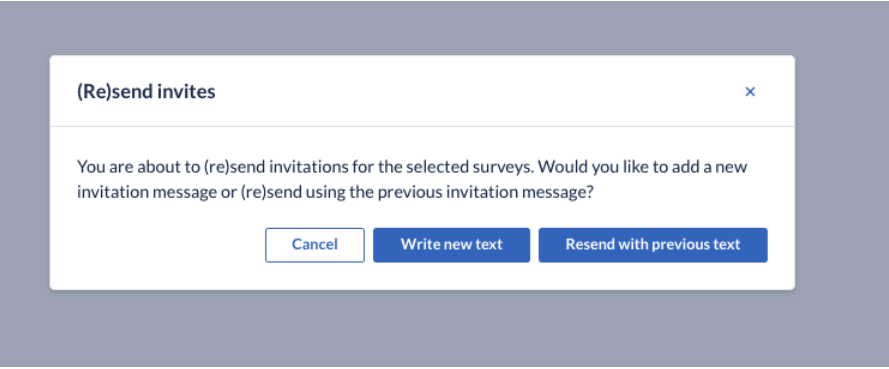The height and width of the screenshot is (369, 889).
Task: Click the (Re)send invites dialog title
Action: 146,92
